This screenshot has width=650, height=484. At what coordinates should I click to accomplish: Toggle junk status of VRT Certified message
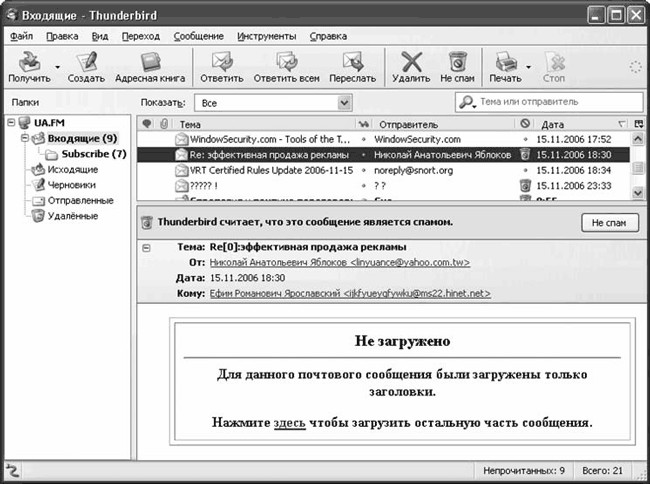tap(525, 170)
